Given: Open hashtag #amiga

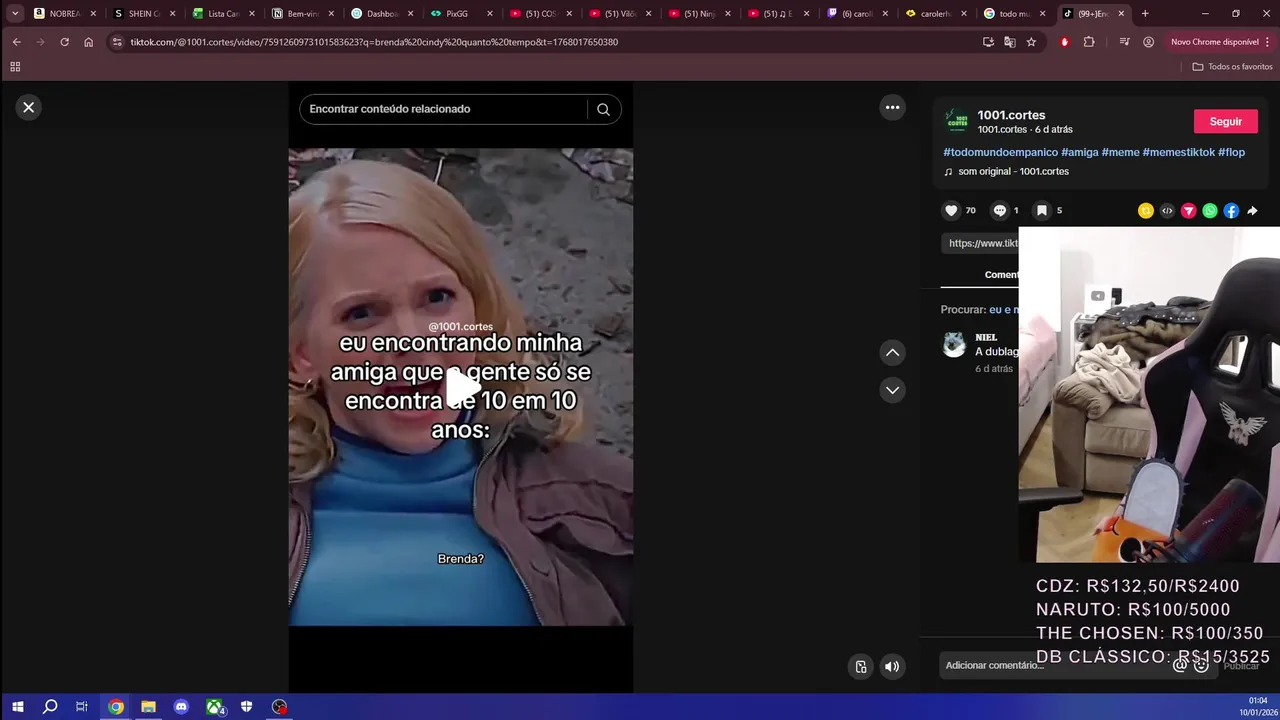Looking at the screenshot, I should pos(1080,152).
